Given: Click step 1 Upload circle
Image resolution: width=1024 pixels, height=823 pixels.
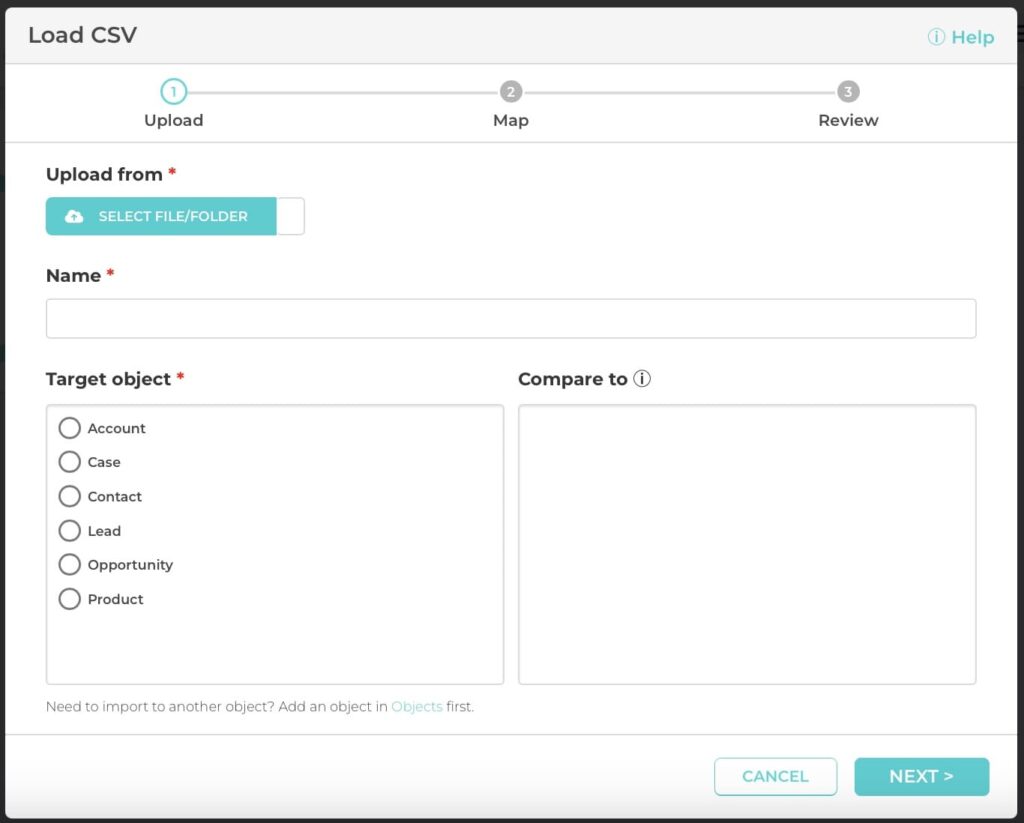Looking at the screenshot, I should [173, 93].
